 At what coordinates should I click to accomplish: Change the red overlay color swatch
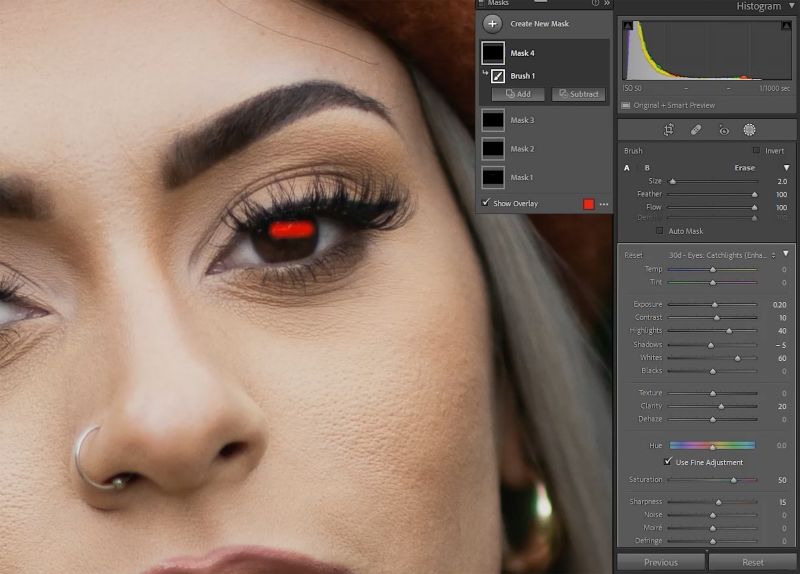click(x=588, y=204)
